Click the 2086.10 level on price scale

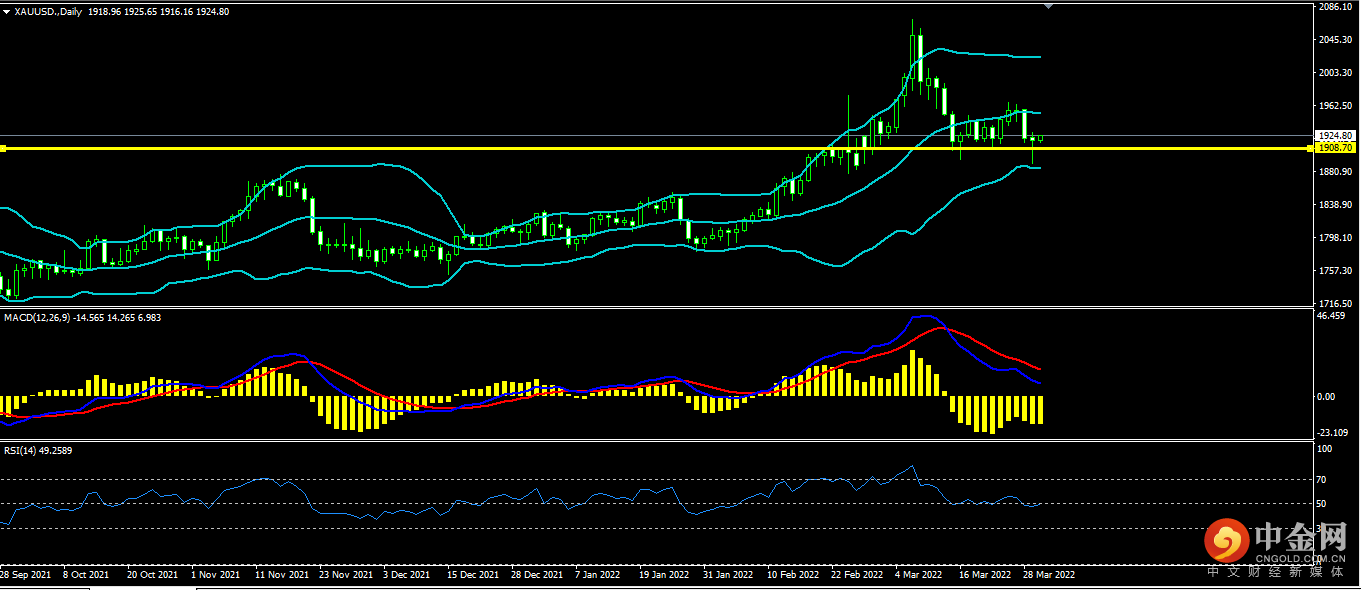[1335, 7]
